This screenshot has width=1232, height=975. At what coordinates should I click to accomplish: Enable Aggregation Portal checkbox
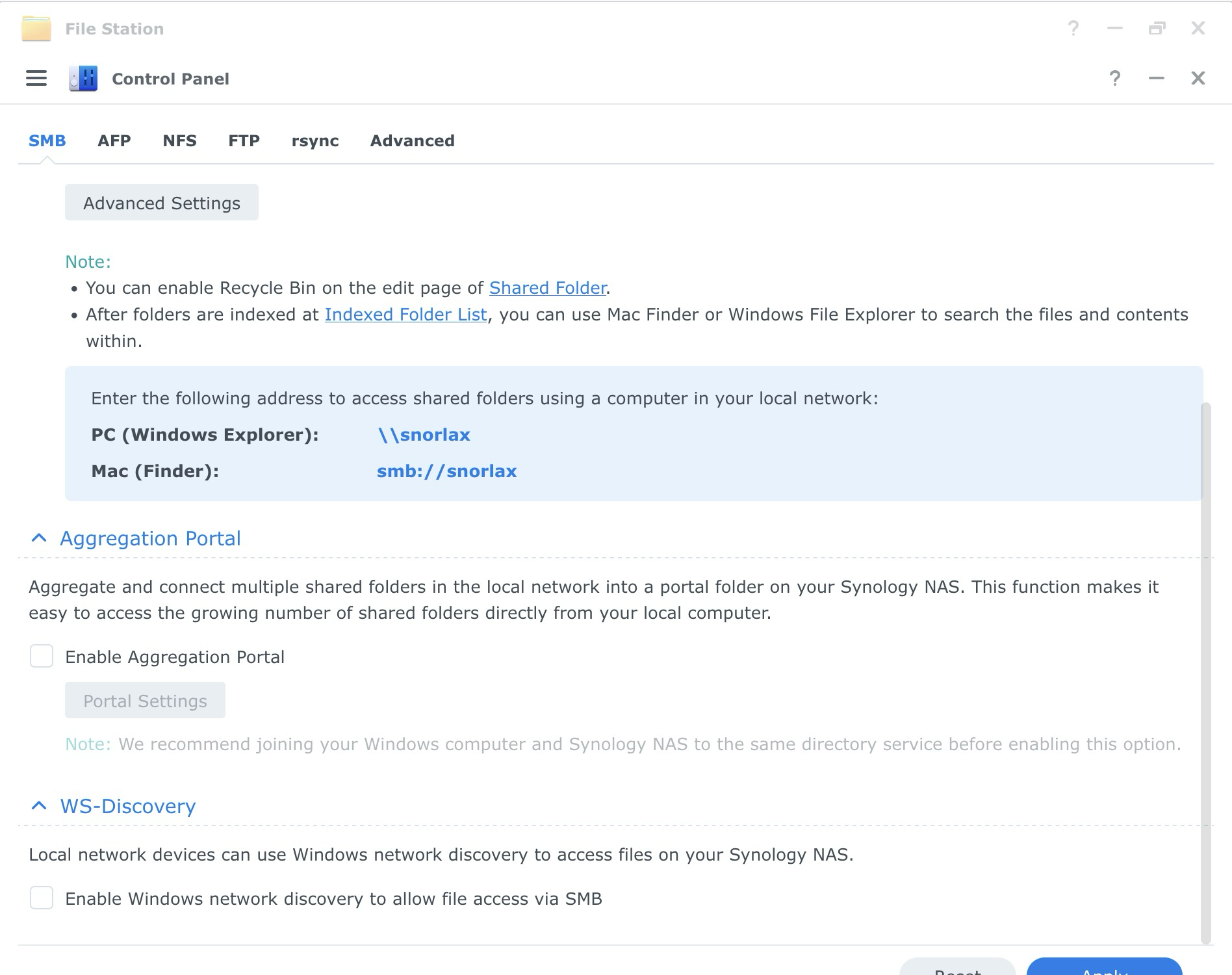point(42,656)
